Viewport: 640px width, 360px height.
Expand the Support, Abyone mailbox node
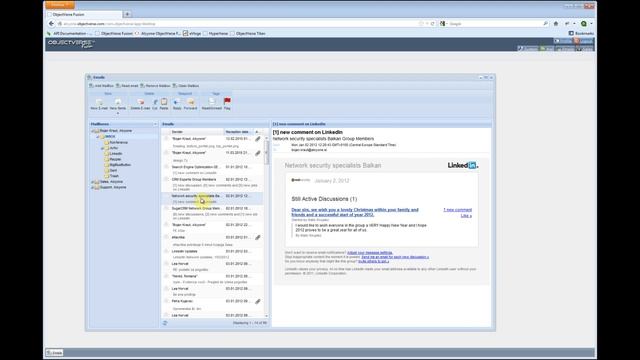point(93,188)
